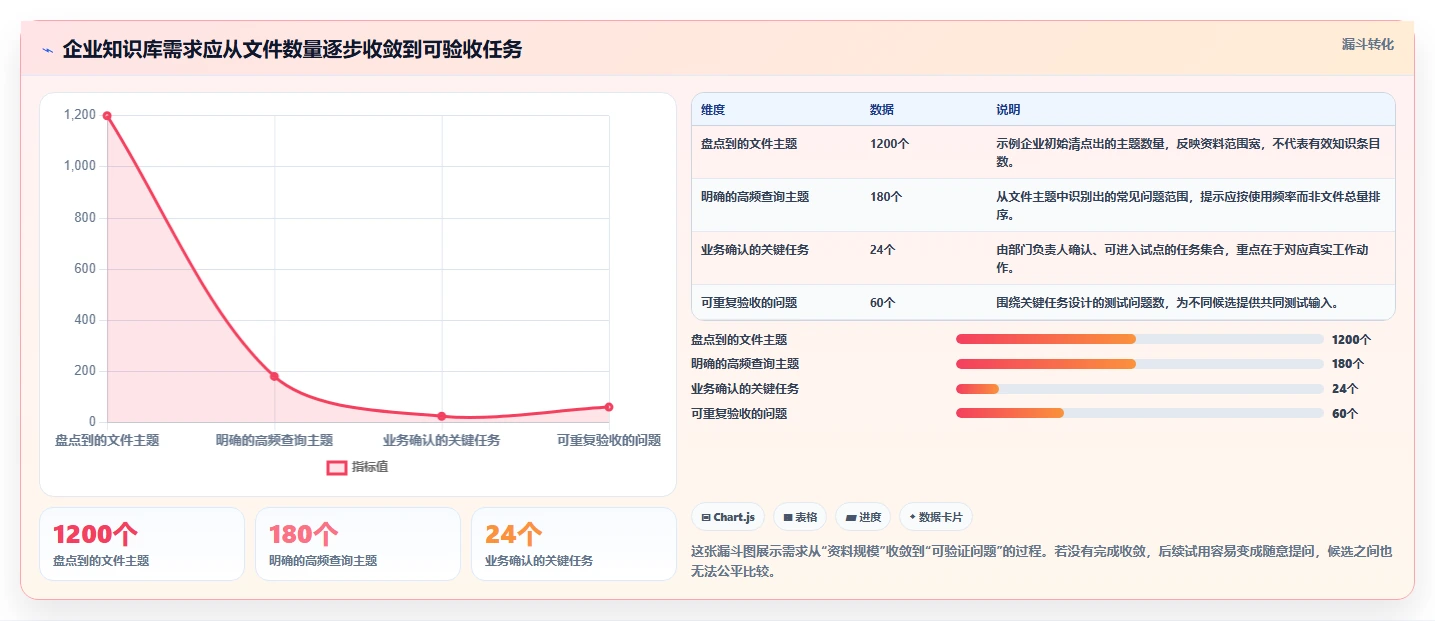This screenshot has width=1435, height=621.
Task: Click x-axis label 业务确认的关键任务
Action: point(442,440)
